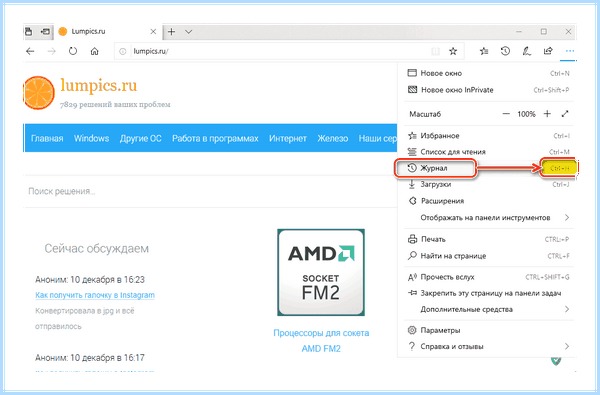
Task: Open Загрузки downloads menu entry
Action: (488, 184)
